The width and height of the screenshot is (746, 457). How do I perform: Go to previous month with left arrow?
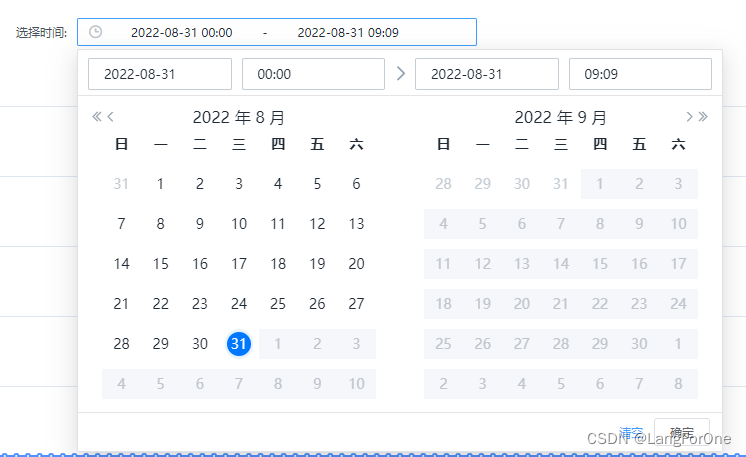point(110,117)
